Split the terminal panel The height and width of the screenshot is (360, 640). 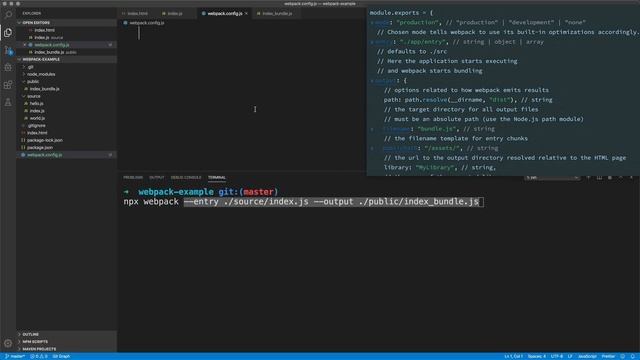coord(599,178)
